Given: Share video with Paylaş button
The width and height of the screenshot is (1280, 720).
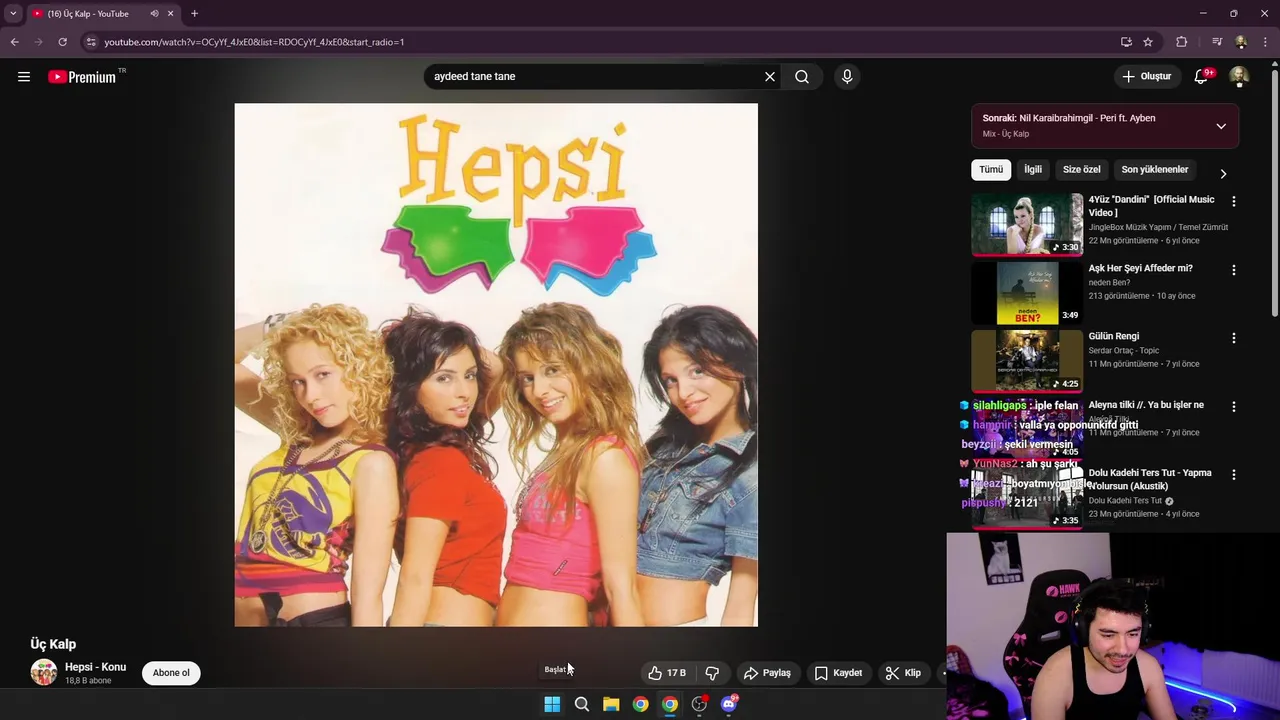Looking at the screenshot, I should [767, 673].
